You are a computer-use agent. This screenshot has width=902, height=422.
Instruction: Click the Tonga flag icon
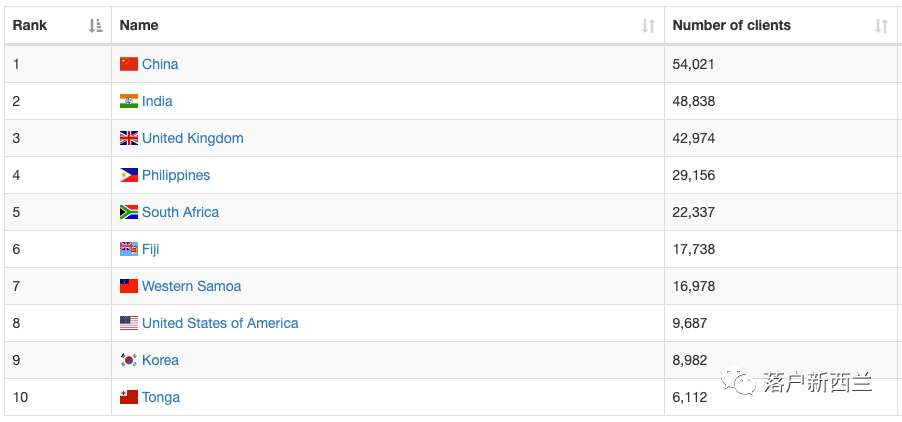tap(129, 397)
